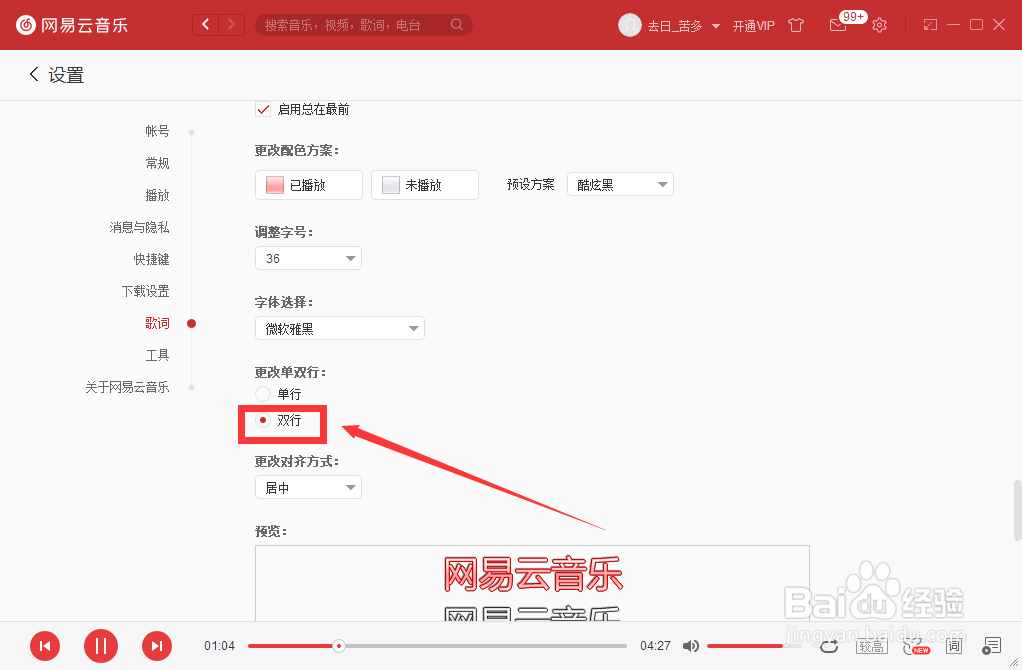Pause the current song
This screenshot has width=1022, height=670.
(101, 646)
